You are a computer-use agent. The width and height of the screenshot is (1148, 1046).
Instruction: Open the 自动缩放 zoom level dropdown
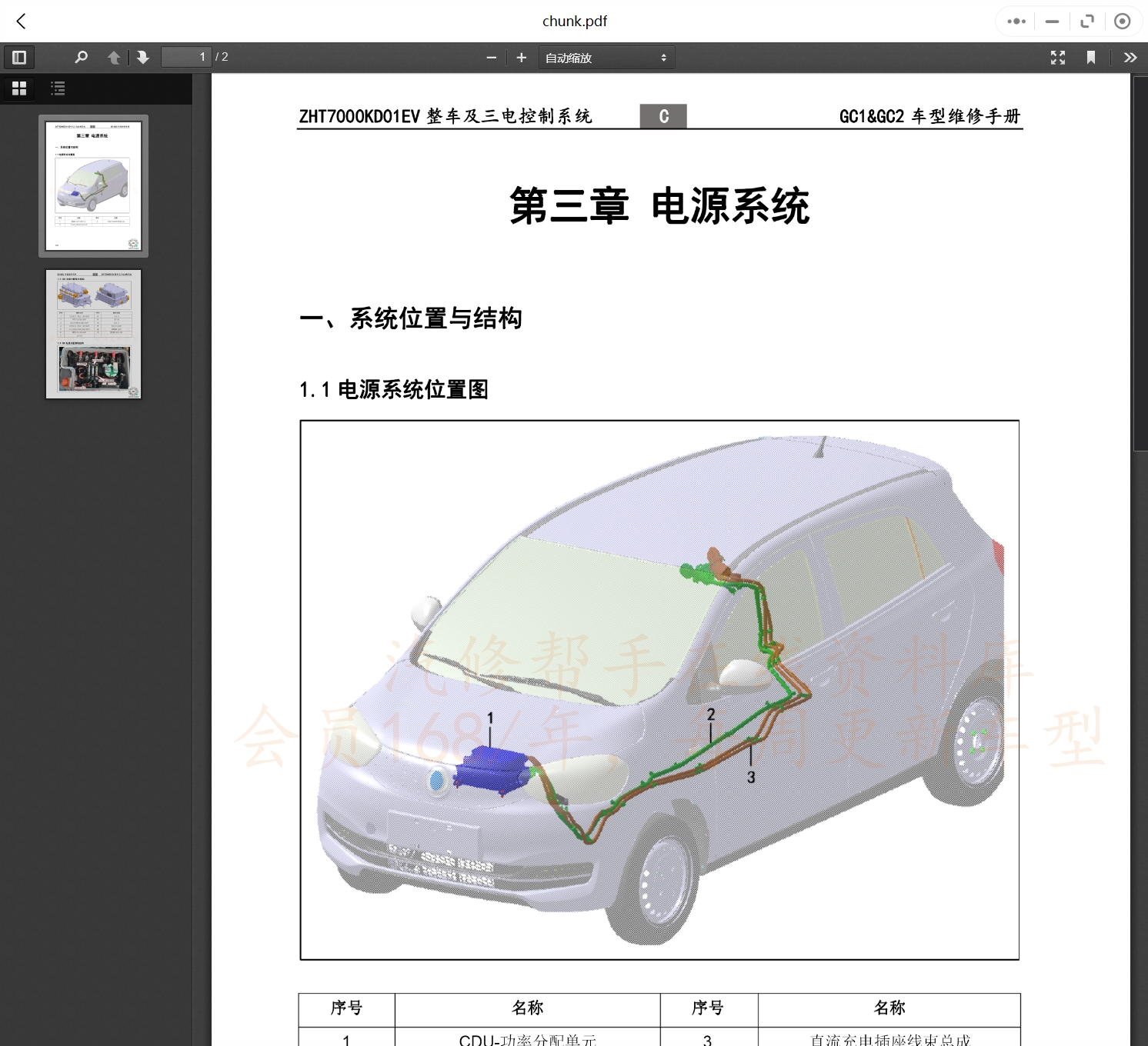pos(606,57)
